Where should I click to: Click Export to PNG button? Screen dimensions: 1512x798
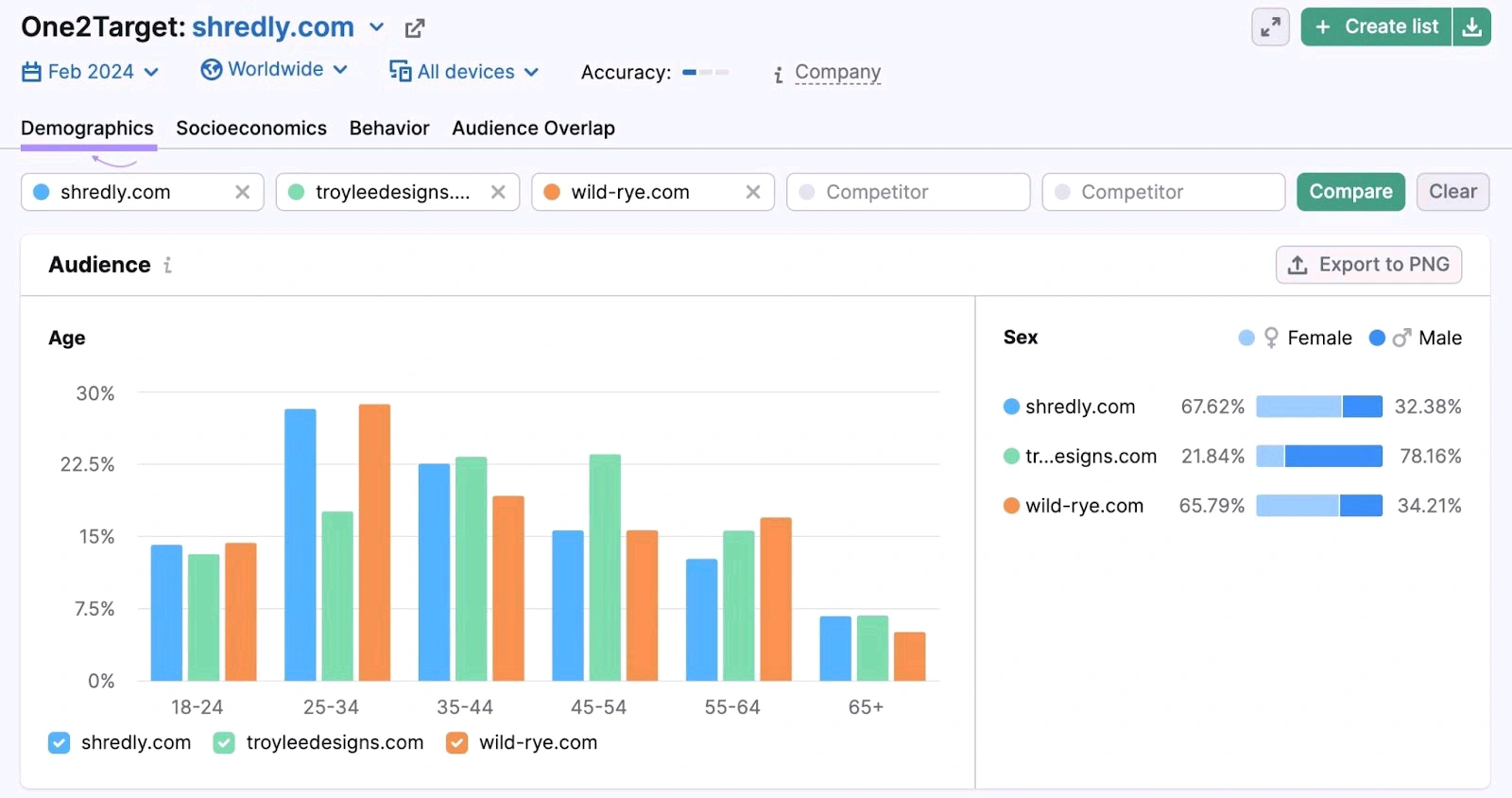point(1368,265)
